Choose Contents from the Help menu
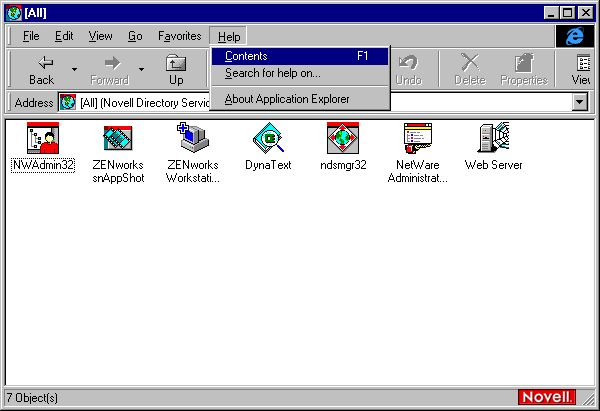The height and width of the screenshot is (411, 600). (300, 56)
